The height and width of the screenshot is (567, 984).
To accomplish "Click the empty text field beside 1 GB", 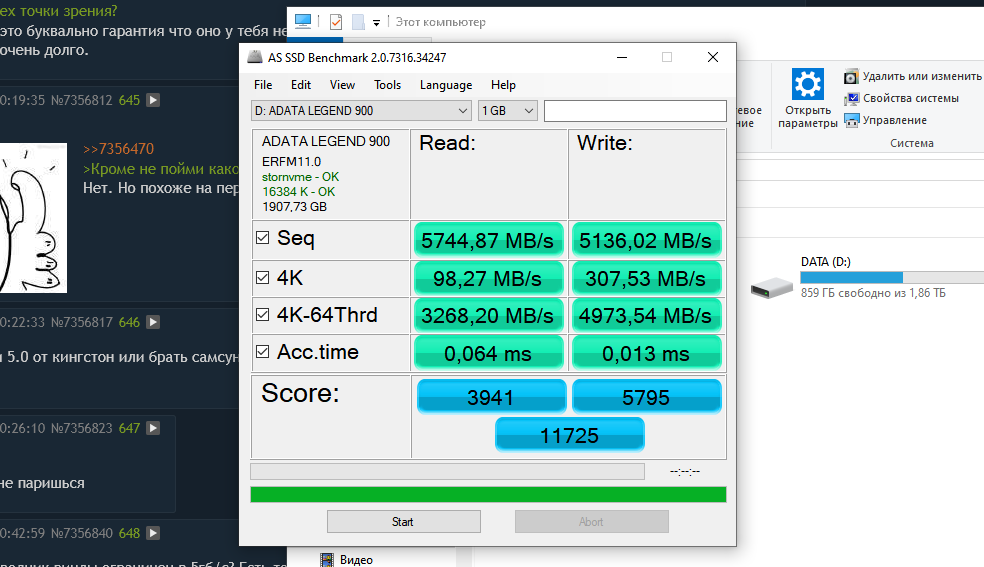I will 635,111.
